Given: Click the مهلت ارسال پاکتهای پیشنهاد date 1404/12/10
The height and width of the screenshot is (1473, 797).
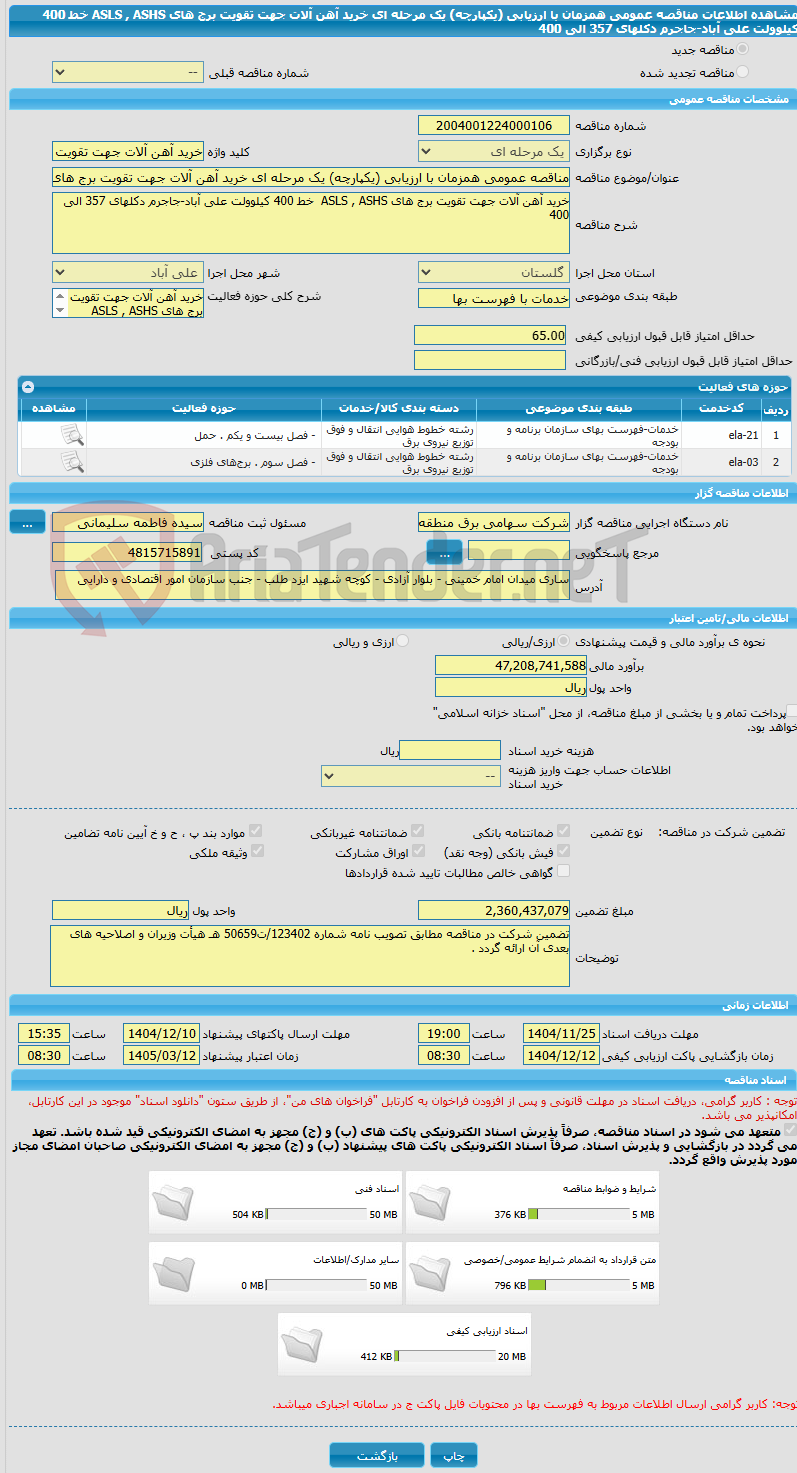Looking at the screenshot, I should pos(161,1033).
